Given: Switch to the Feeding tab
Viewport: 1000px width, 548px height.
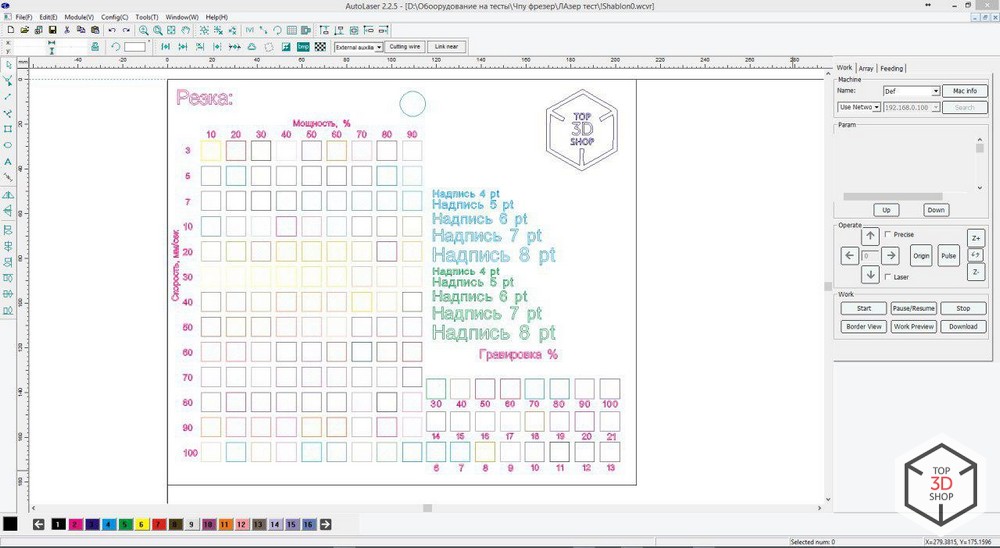Looking at the screenshot, I should 892,68.
